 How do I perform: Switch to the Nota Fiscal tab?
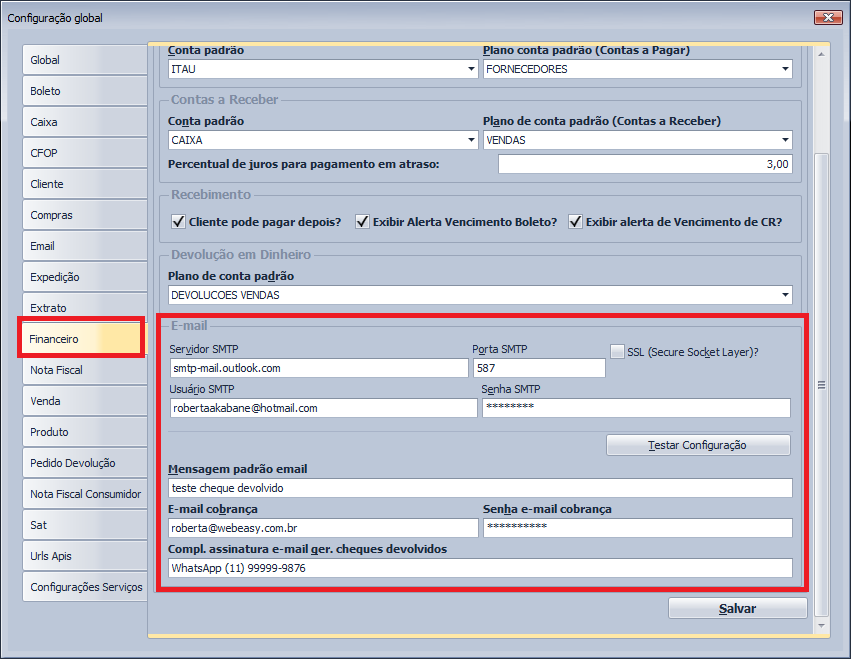[84, 370]
